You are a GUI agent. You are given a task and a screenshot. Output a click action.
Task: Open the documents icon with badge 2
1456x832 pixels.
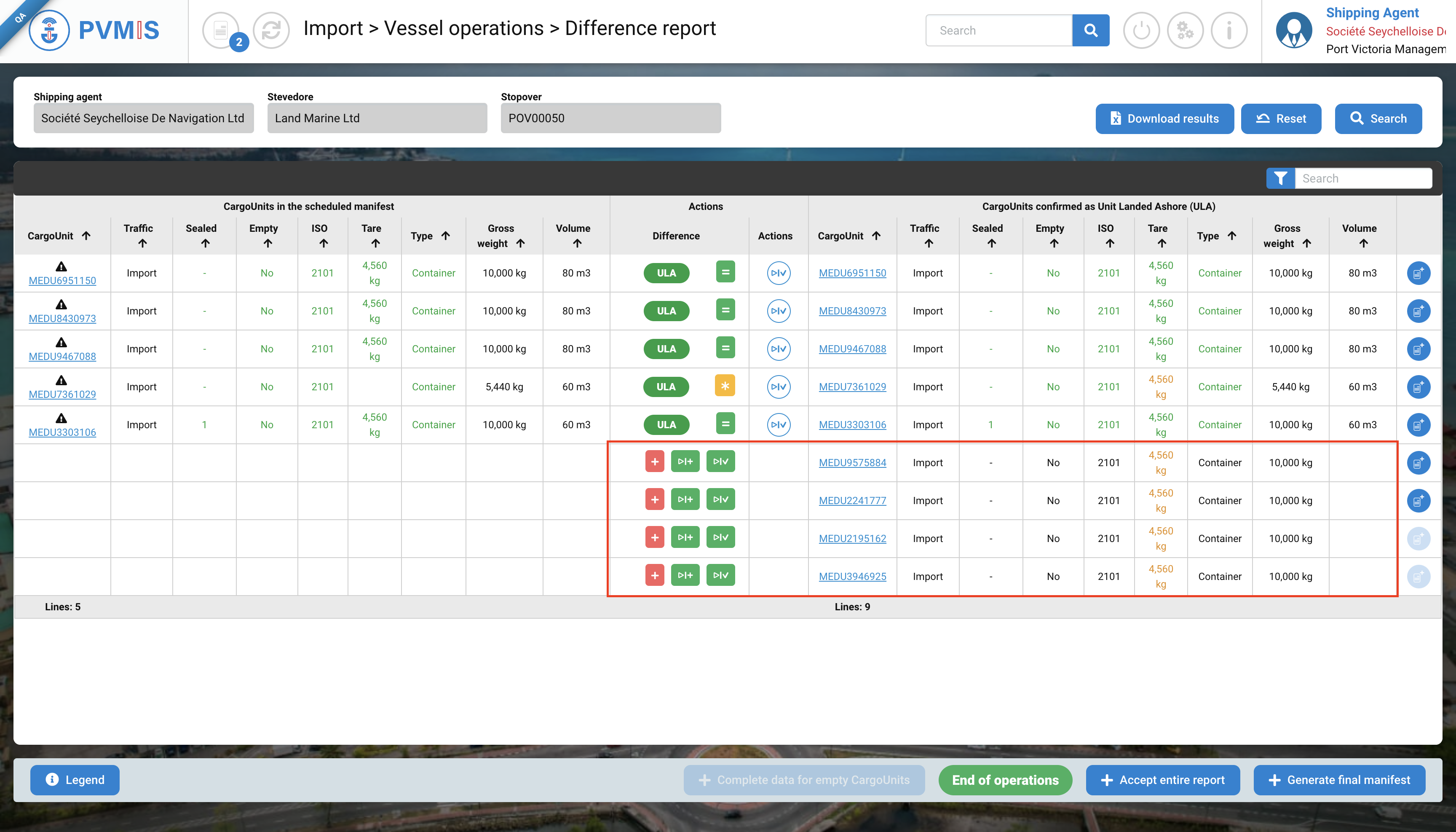coord(221,30)
